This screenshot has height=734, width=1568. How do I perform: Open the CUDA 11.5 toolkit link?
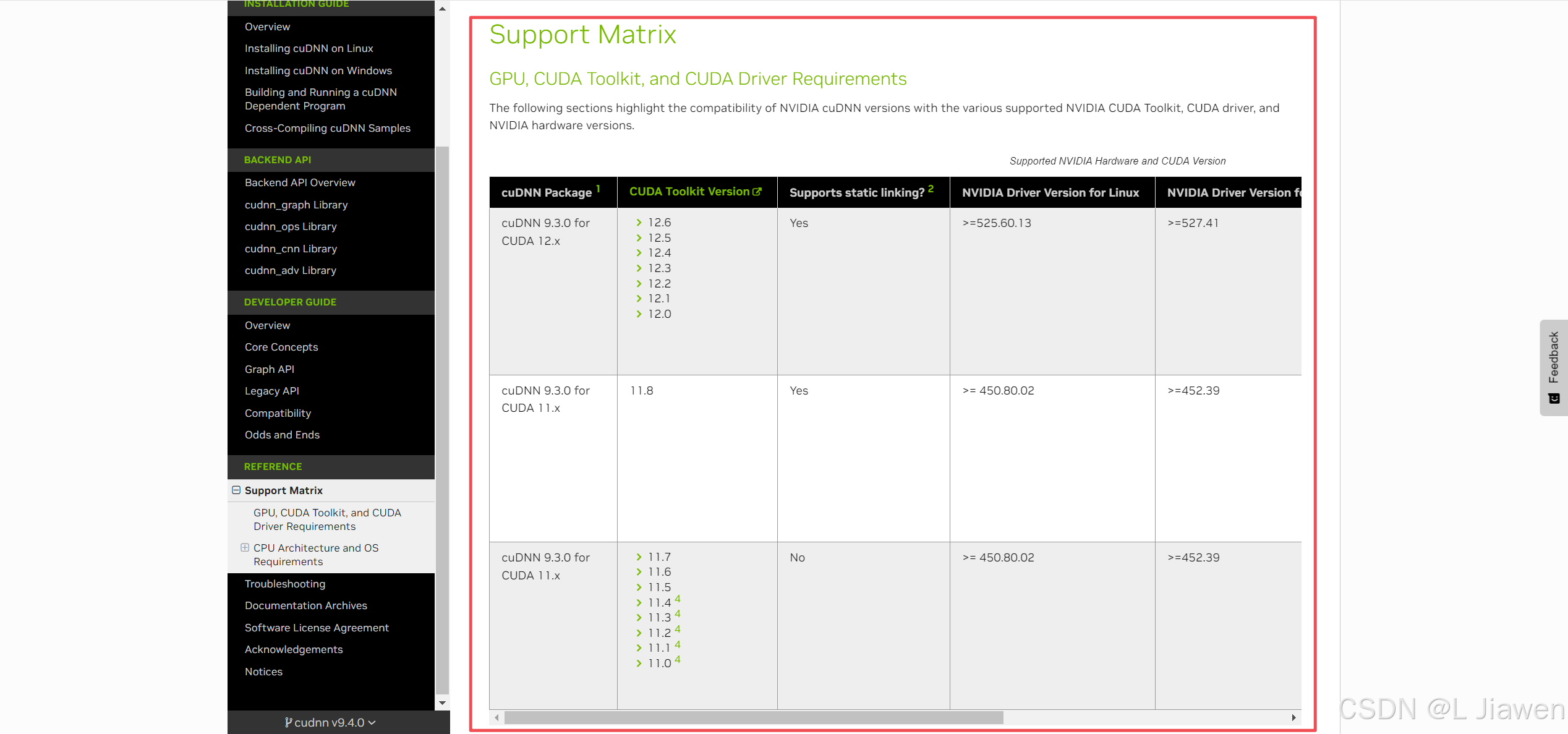pos(659,587)
